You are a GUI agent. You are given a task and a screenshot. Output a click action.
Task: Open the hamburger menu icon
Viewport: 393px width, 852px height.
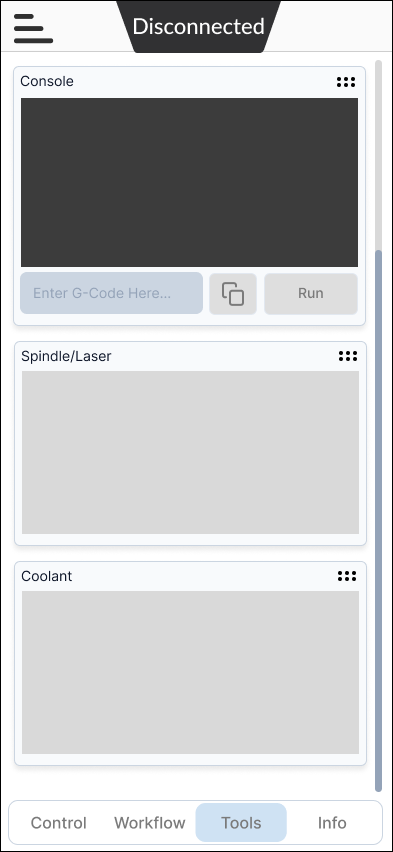point(33,28)
